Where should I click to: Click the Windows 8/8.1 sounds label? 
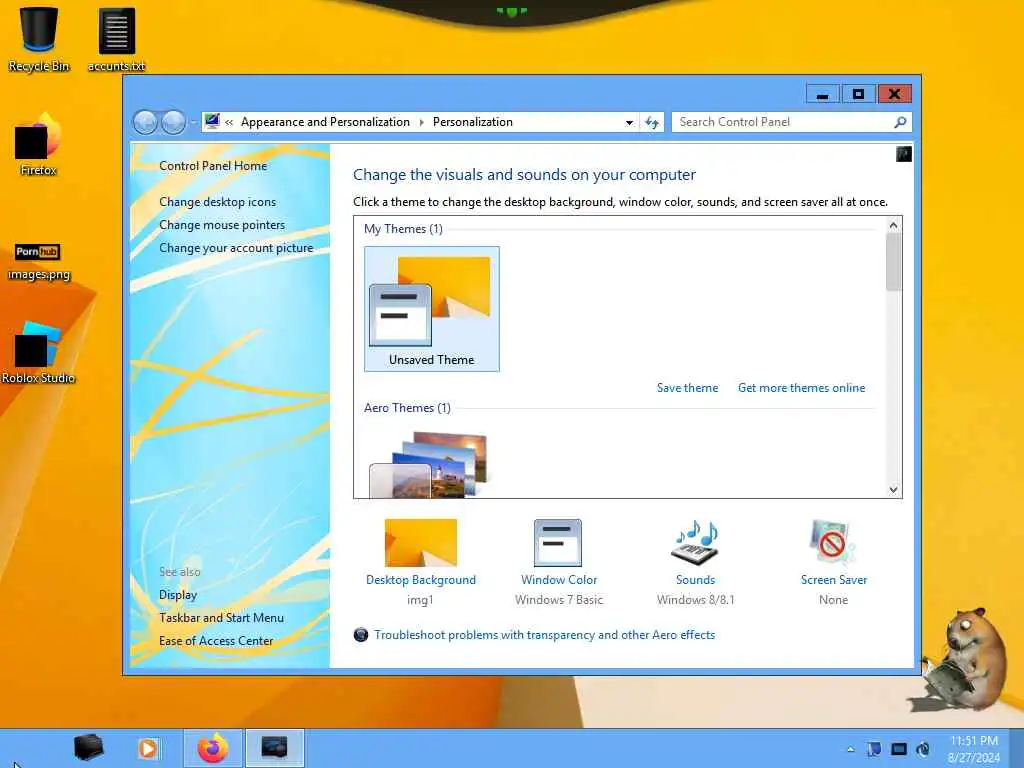click(x=696, y=600)
